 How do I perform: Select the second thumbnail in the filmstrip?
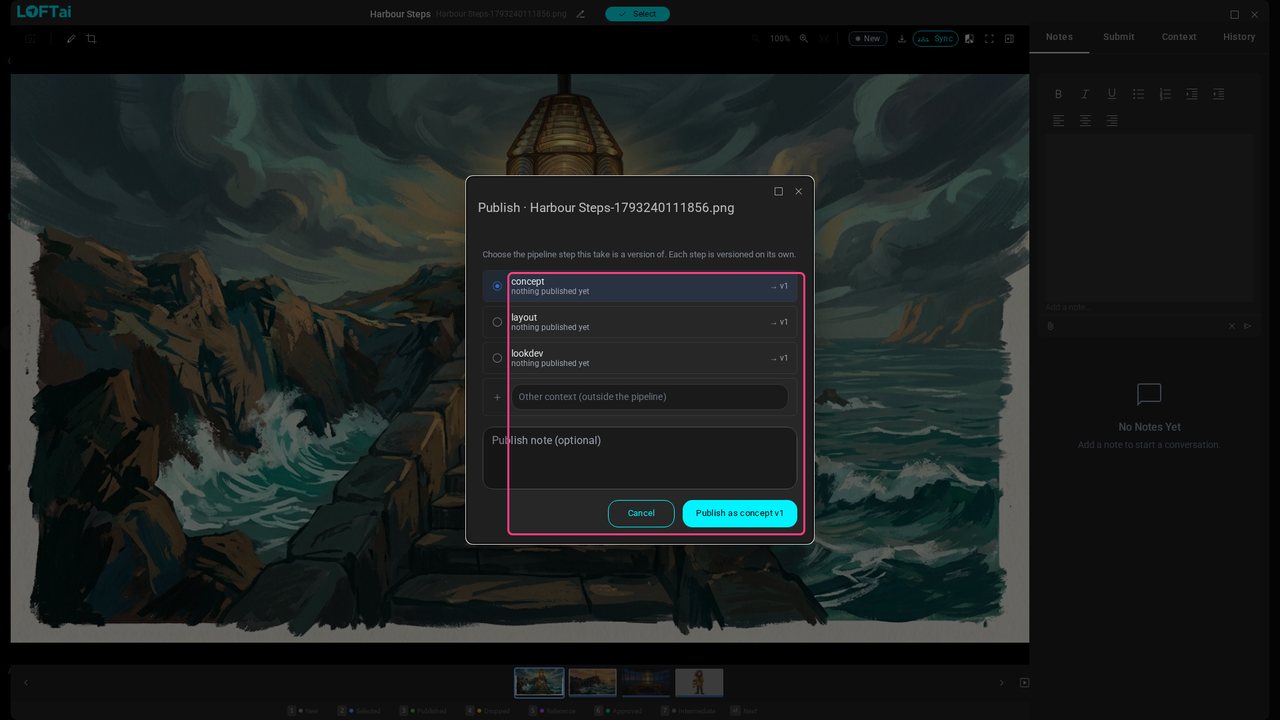pyautogui.click(x=593, y=682)
